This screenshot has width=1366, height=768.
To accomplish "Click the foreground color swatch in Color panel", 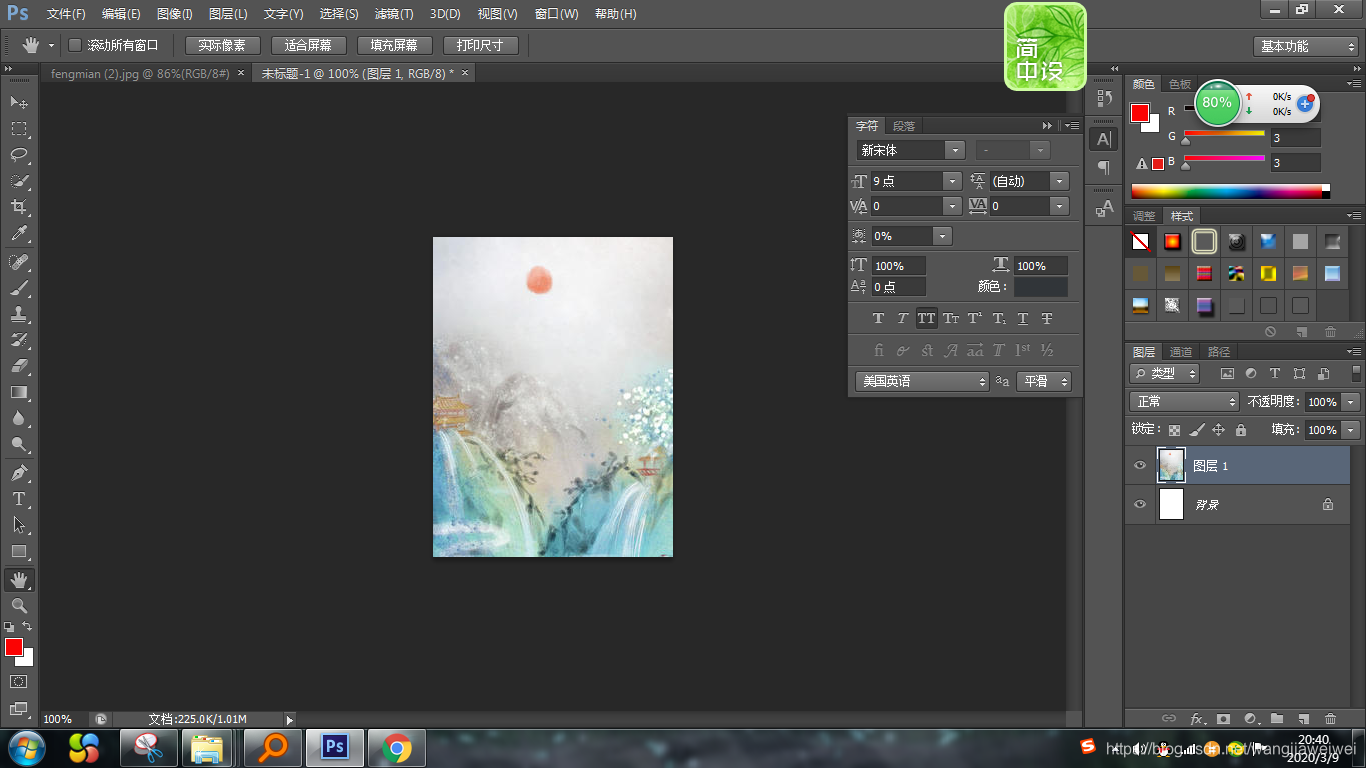I will tap(1140, 113).
